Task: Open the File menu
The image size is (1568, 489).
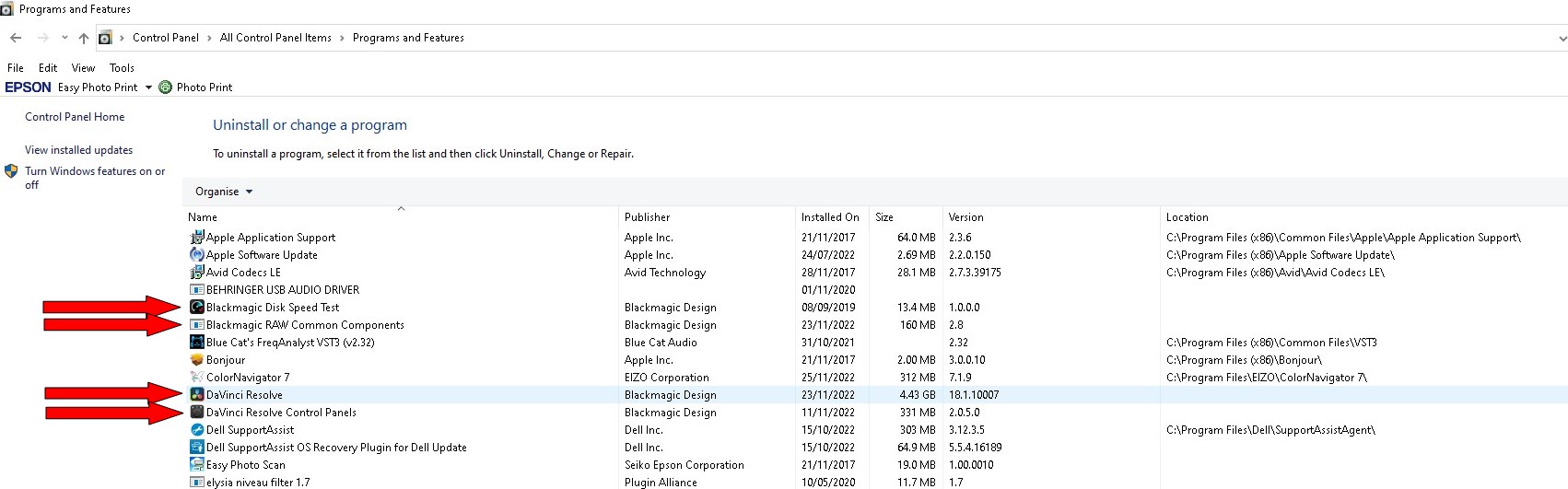Action: point(16,68)
